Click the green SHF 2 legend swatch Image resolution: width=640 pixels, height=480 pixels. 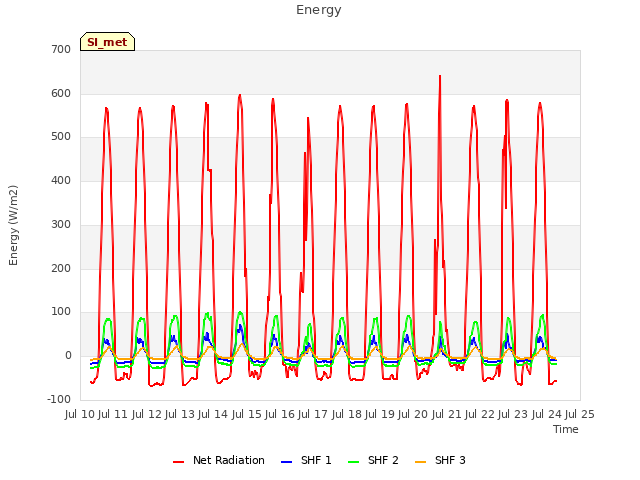point(353,462)
